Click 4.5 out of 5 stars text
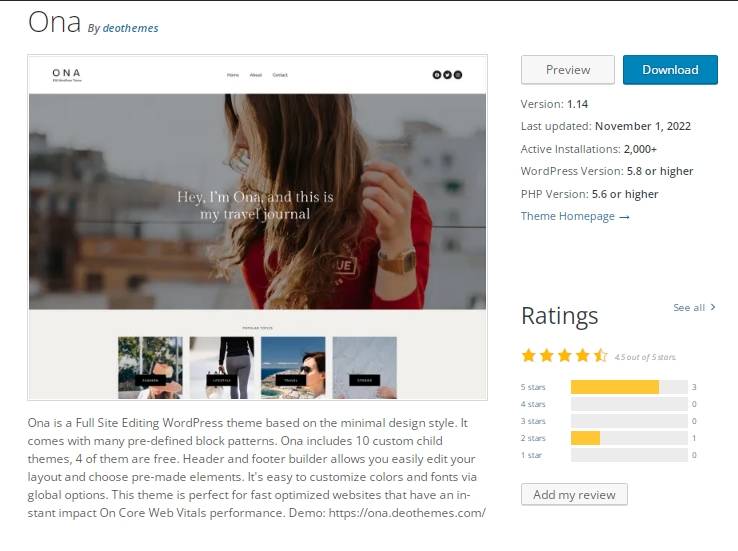 tap(645, 357)
